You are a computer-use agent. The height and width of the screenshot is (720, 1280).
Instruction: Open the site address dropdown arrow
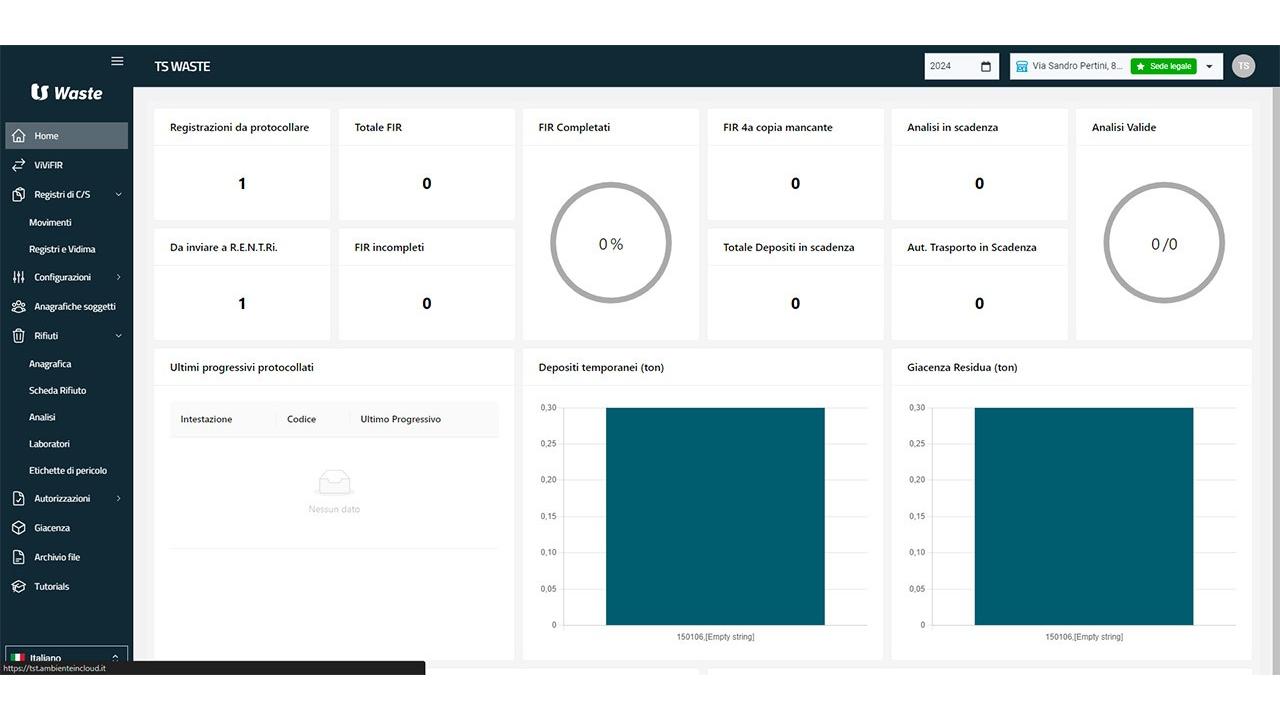[1209, 67]
